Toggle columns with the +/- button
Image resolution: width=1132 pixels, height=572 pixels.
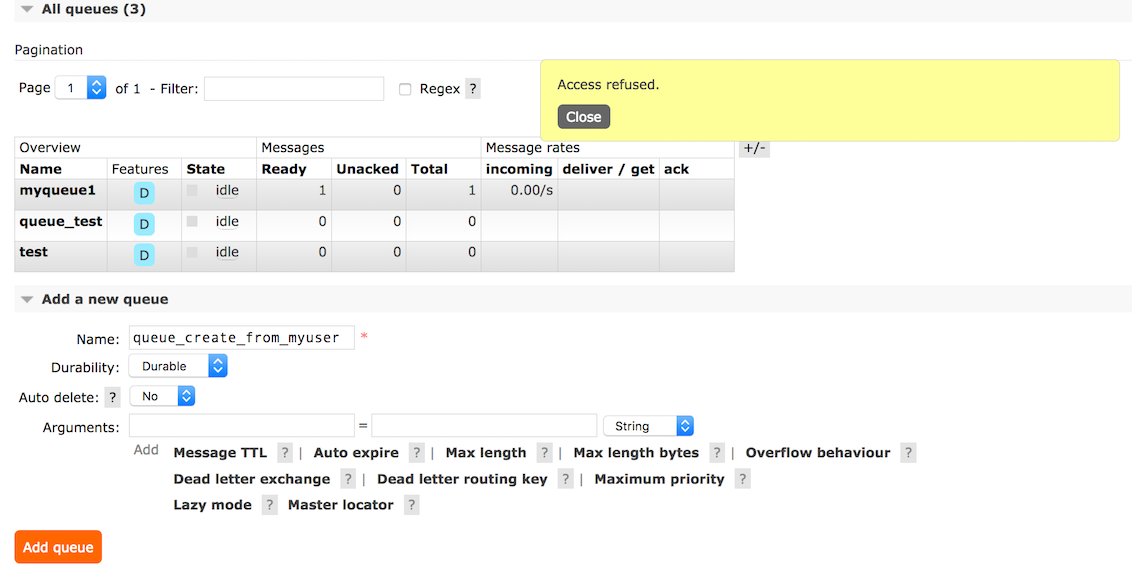point(754,148)
